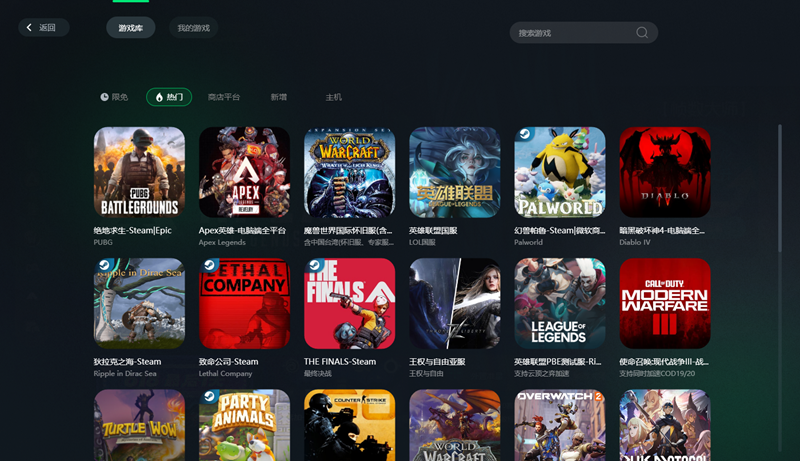Select THE FINALS game icon
Image resolution: width=800 pixels, height=461 pixels.
click(x=349, y=303)
